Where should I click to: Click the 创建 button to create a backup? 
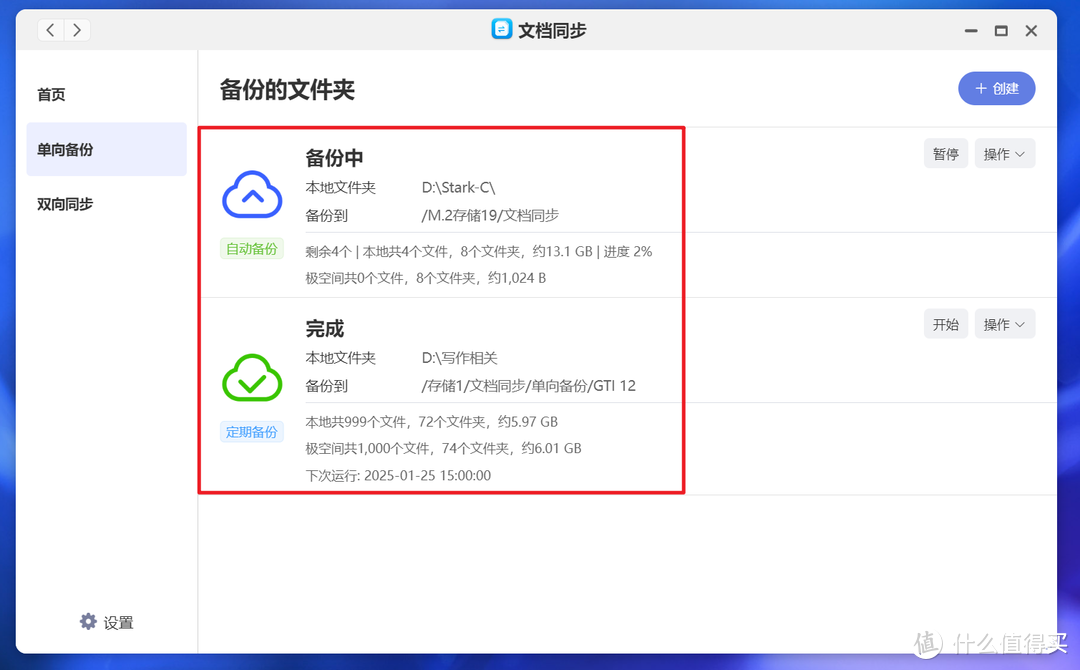tap(997, 88)
